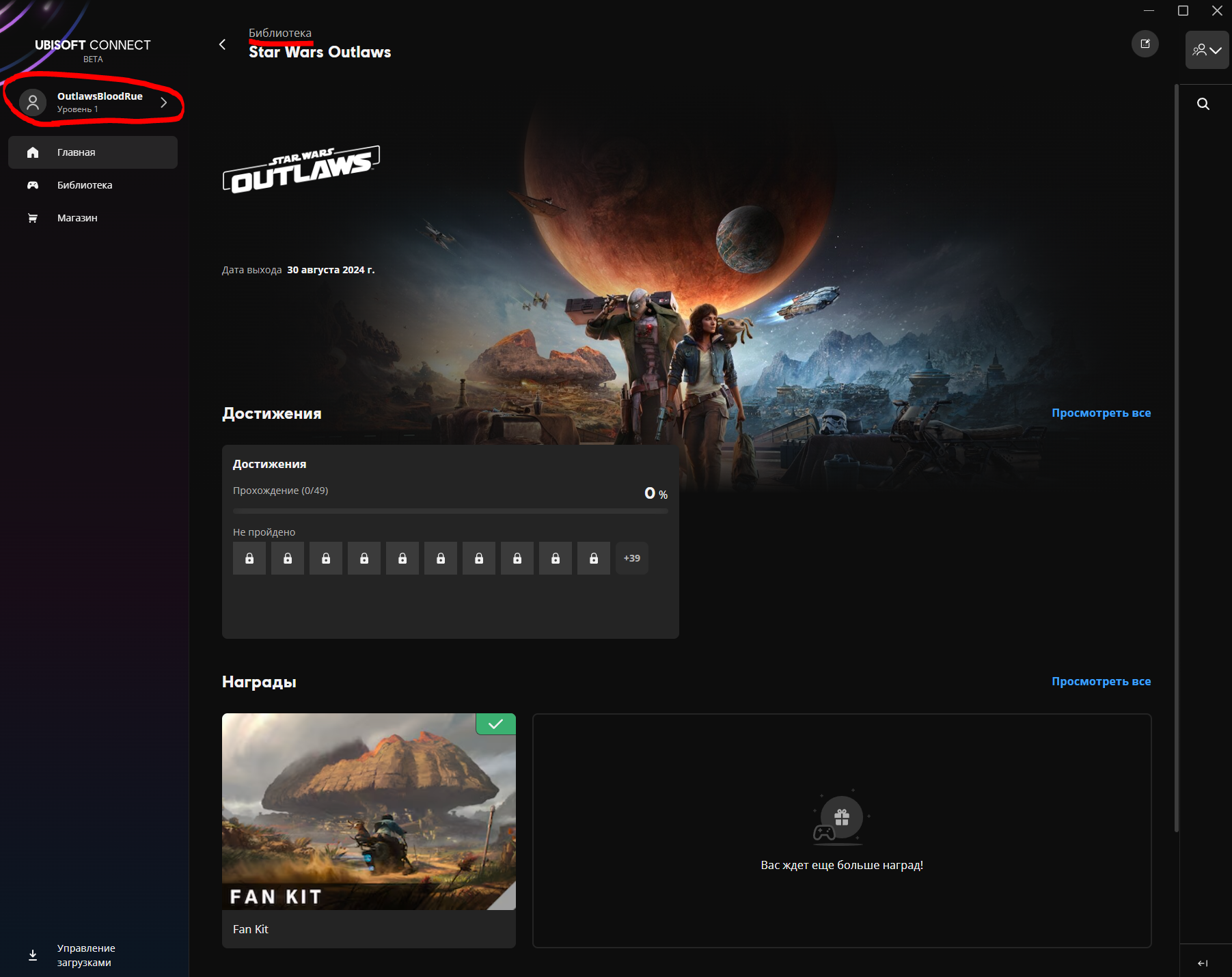1232x977 pixels.
Task: View all Награды link
Action: coord(1101,681)
